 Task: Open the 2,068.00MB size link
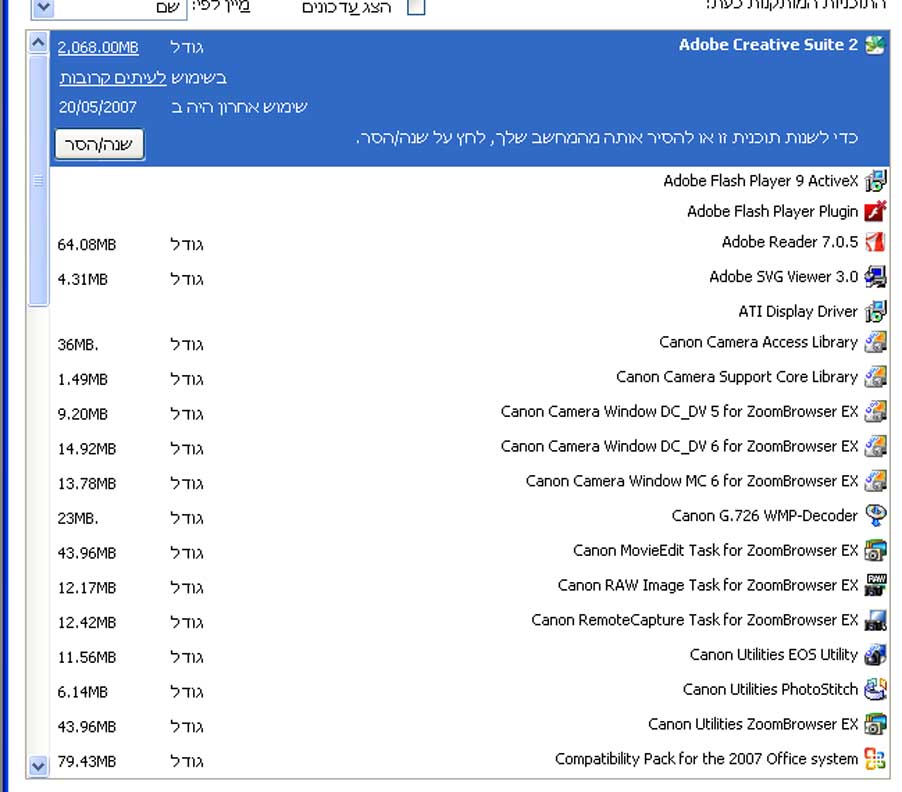(x=98, y=47)
